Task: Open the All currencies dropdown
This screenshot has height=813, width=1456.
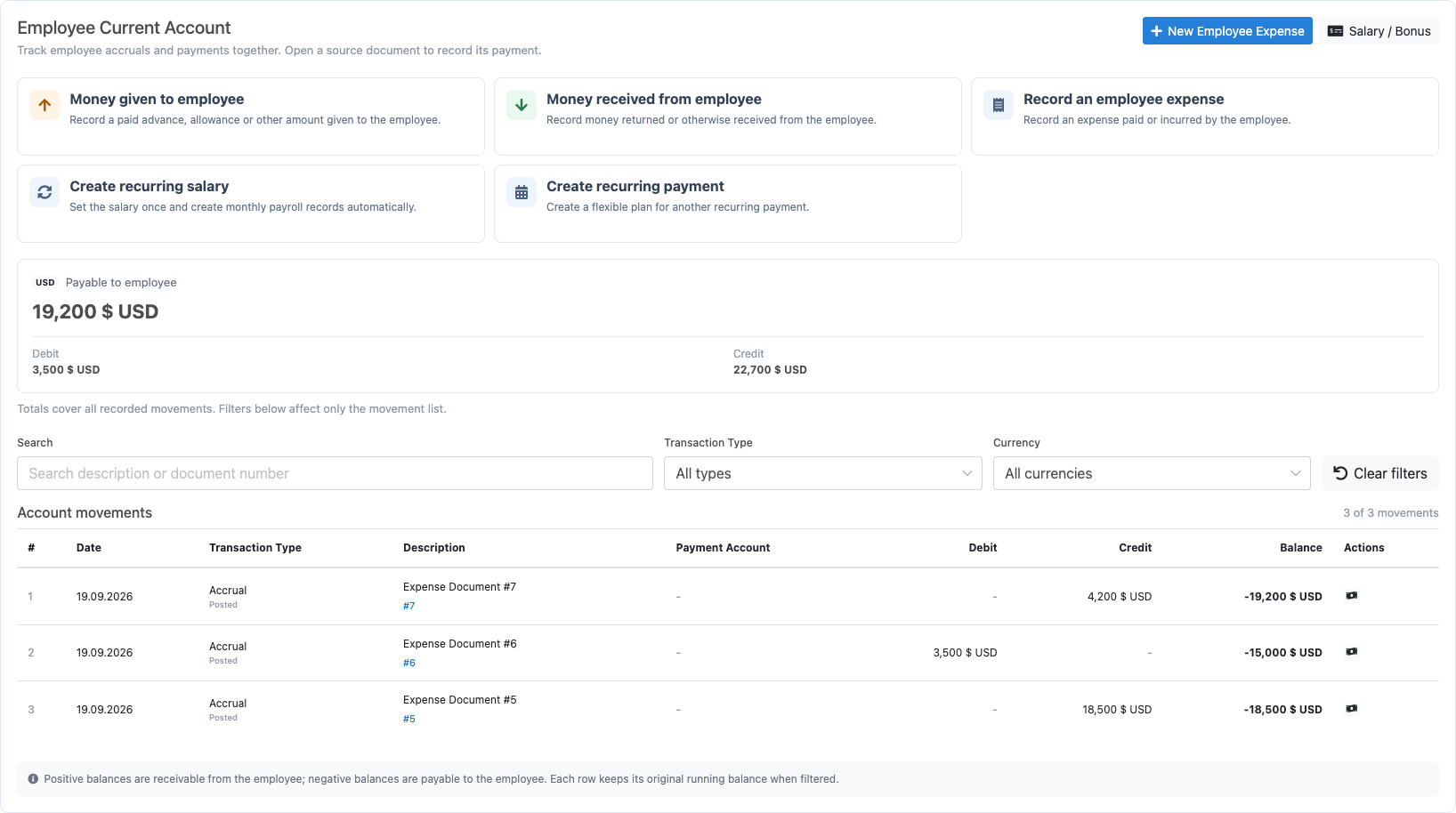Action: pyautogui.click(x=1152, y=473)
